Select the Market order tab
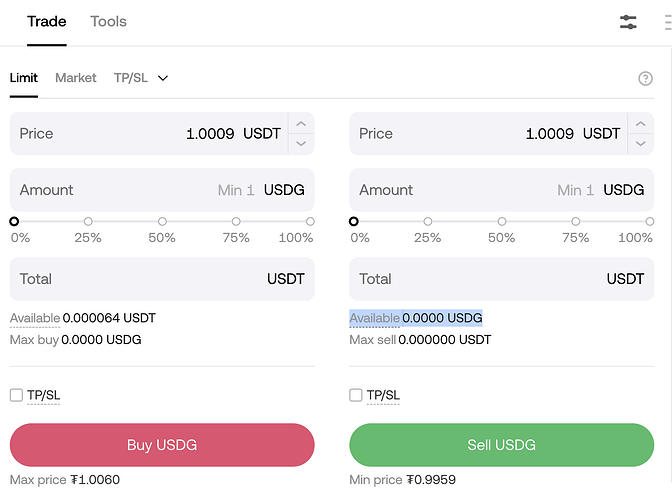The image size is (672, 500). coord(76,78)
